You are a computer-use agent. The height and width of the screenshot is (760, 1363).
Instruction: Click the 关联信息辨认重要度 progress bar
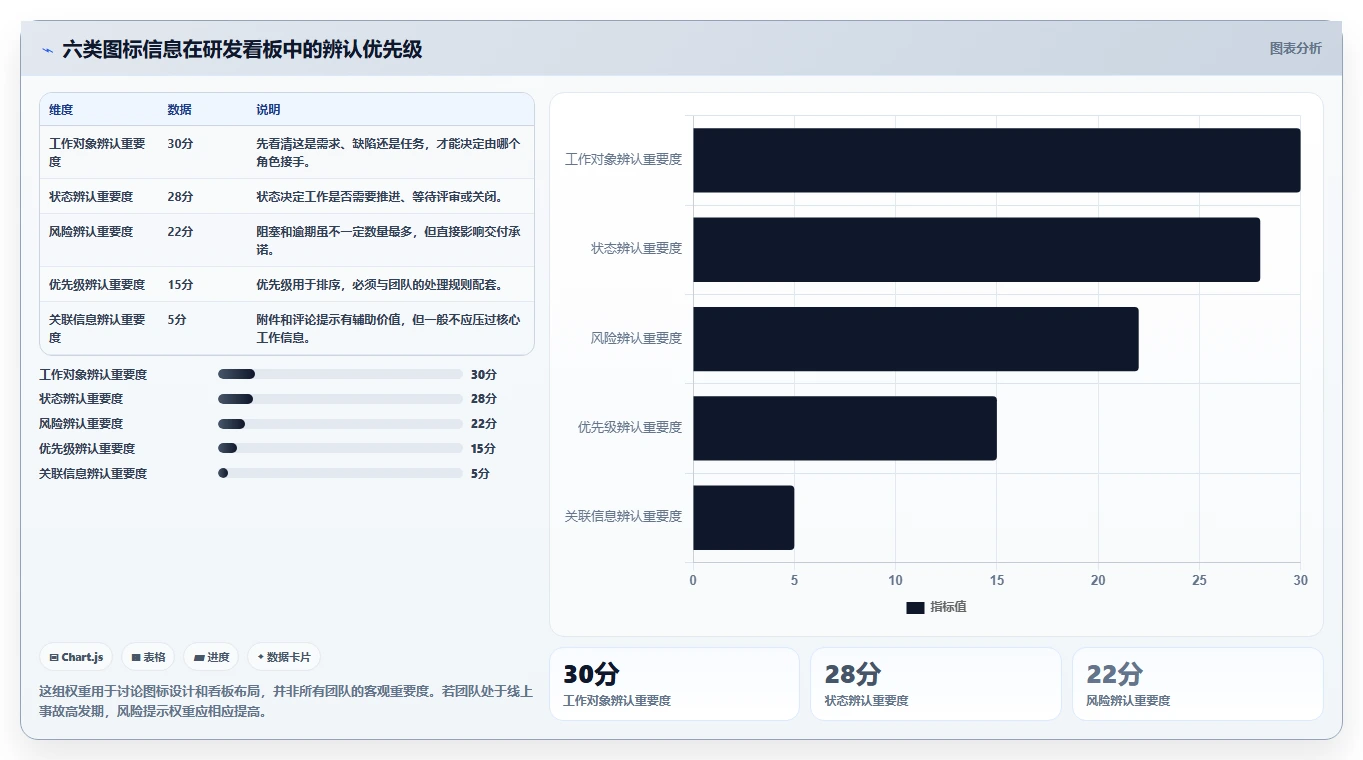pos(340,473)
